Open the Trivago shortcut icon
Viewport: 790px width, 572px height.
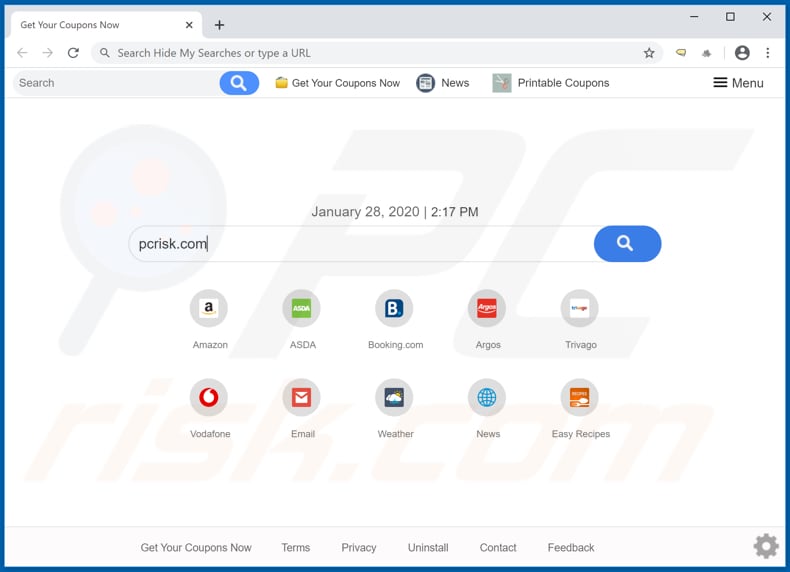click(x=579, y=308)
